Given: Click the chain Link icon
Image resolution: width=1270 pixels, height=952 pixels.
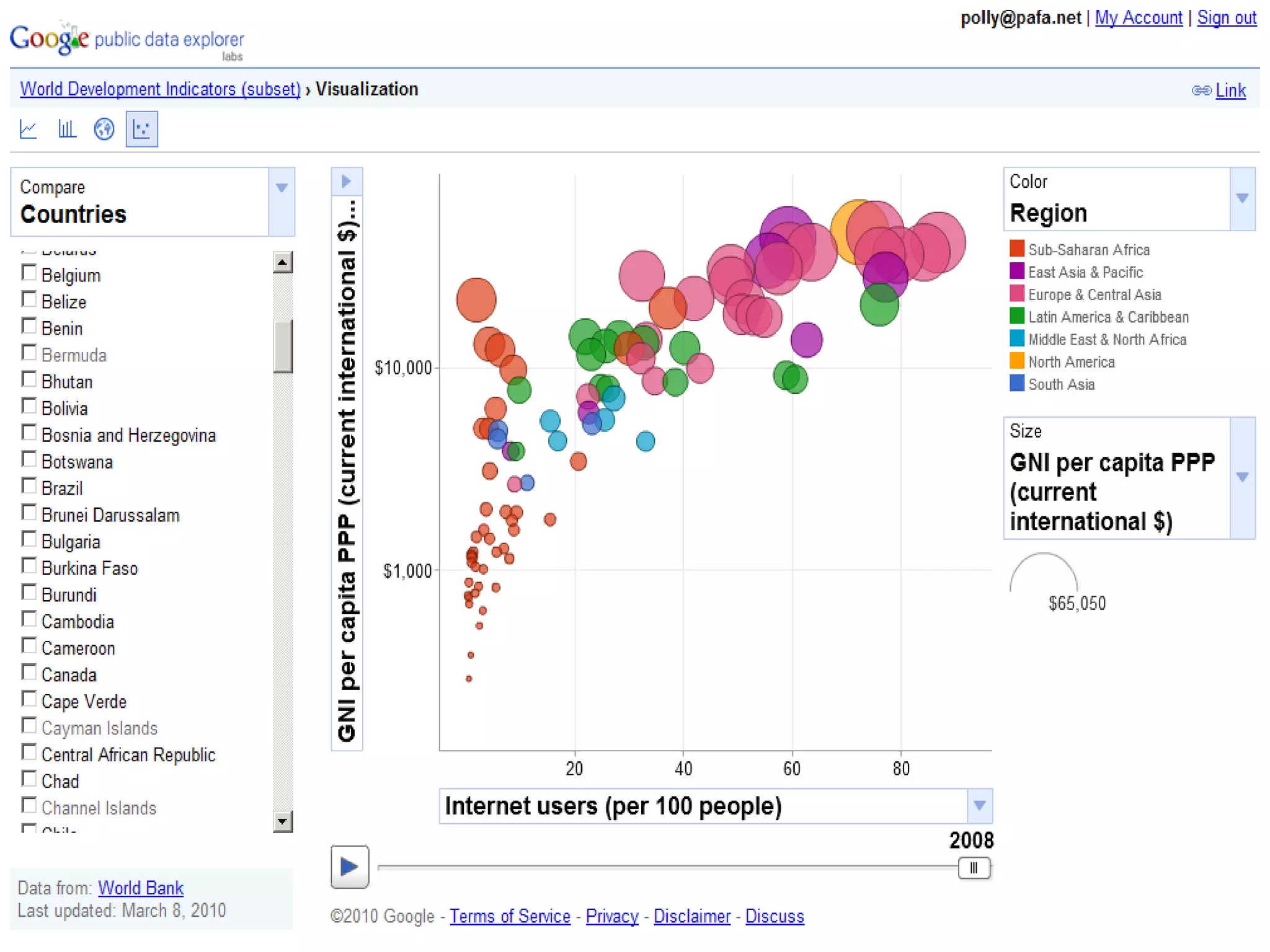Looking at the screenshot, I should tap(1201, 90).
